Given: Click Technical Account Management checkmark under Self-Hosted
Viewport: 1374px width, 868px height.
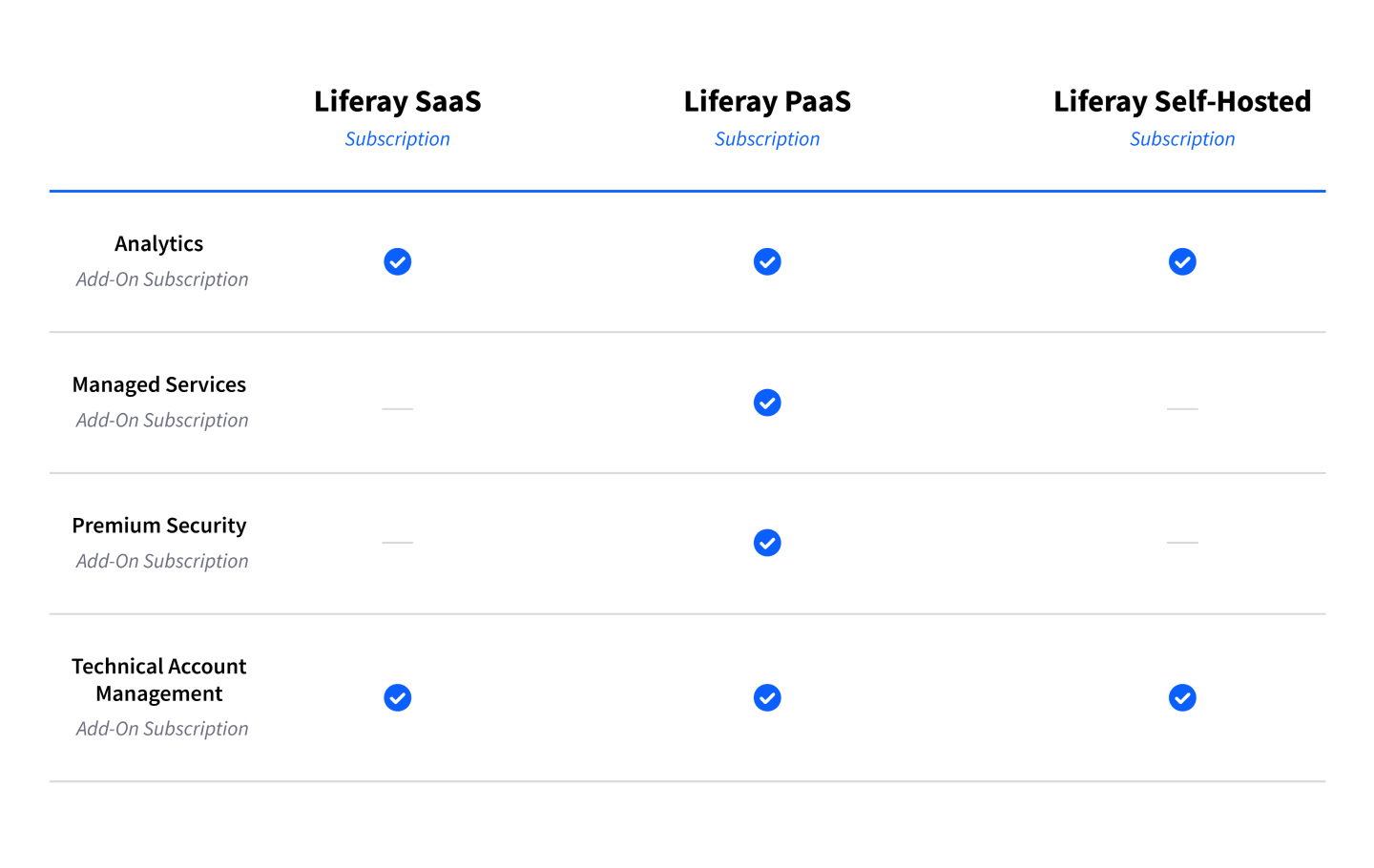Looking at the screenshot, I should click(x=1182, y=698).
